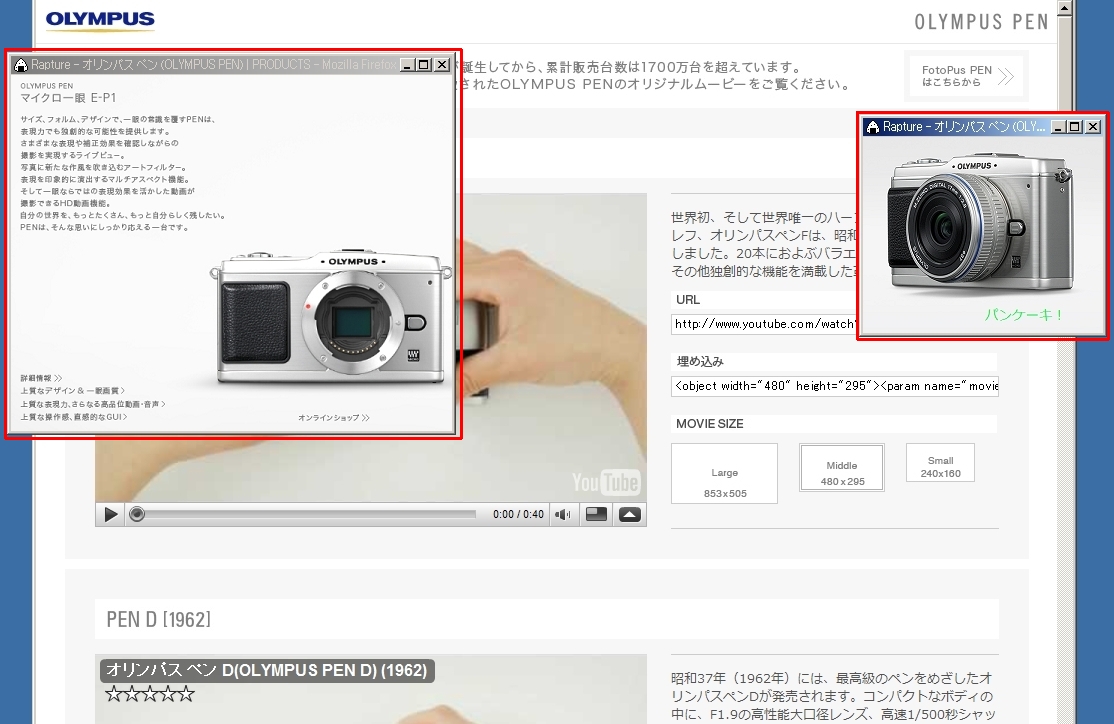This screenshot has height=724, width=1114.
Task: Maximize the large Rapture E-P1 window
Action: click(x=424, y=65)
